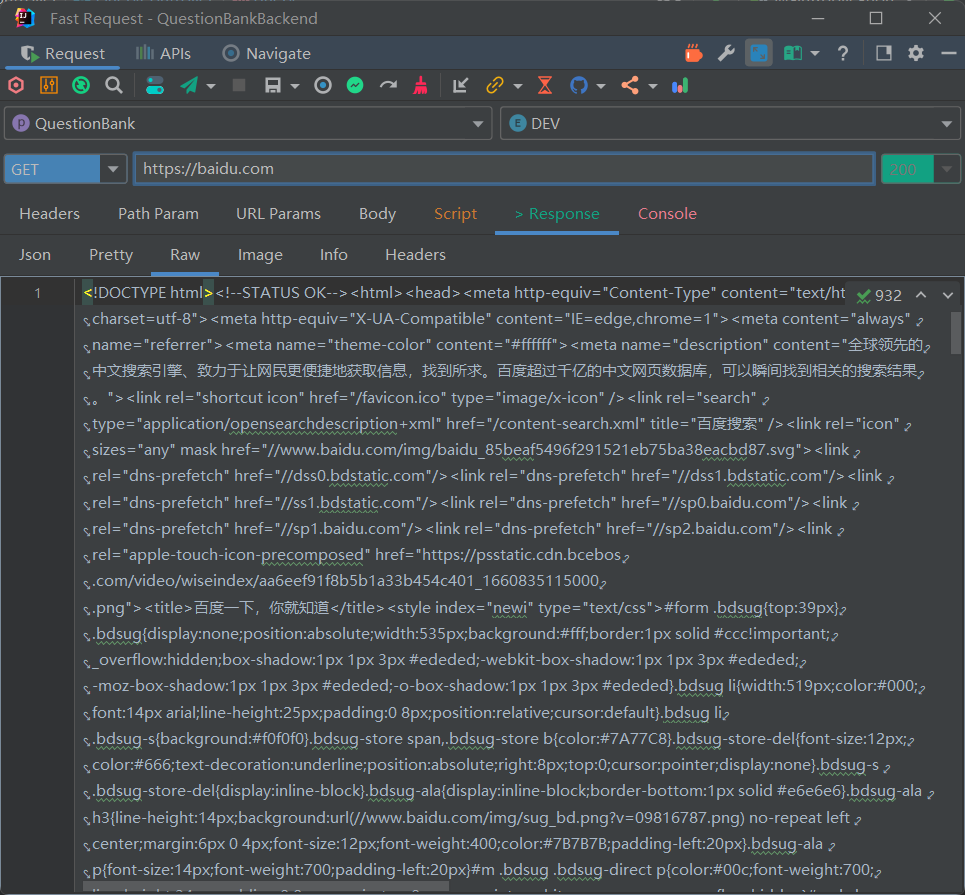The image size is (965, 895).
Task: Select the Response tab
Action: click(x=557, y=214)
